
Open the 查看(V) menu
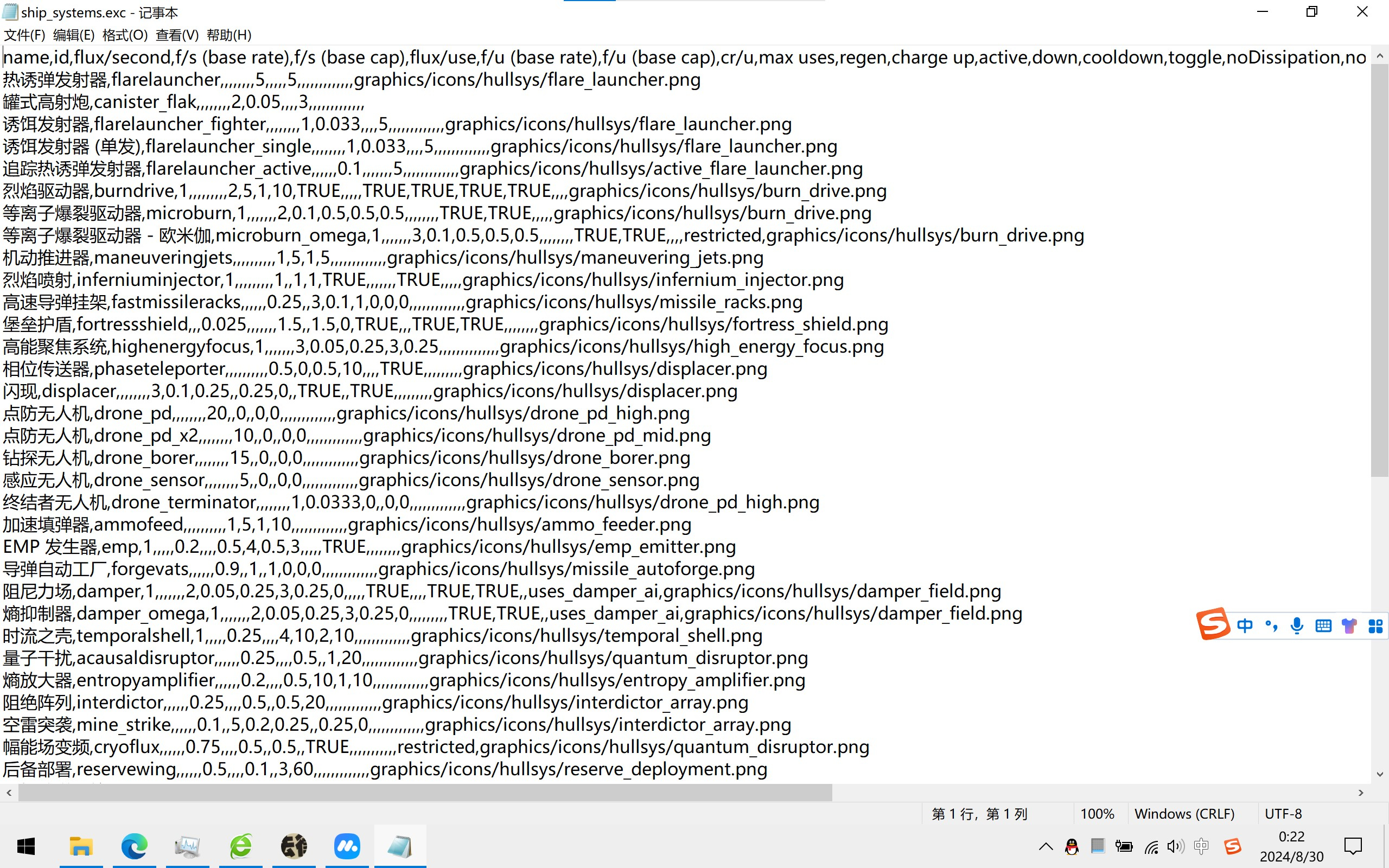(177, 35)
